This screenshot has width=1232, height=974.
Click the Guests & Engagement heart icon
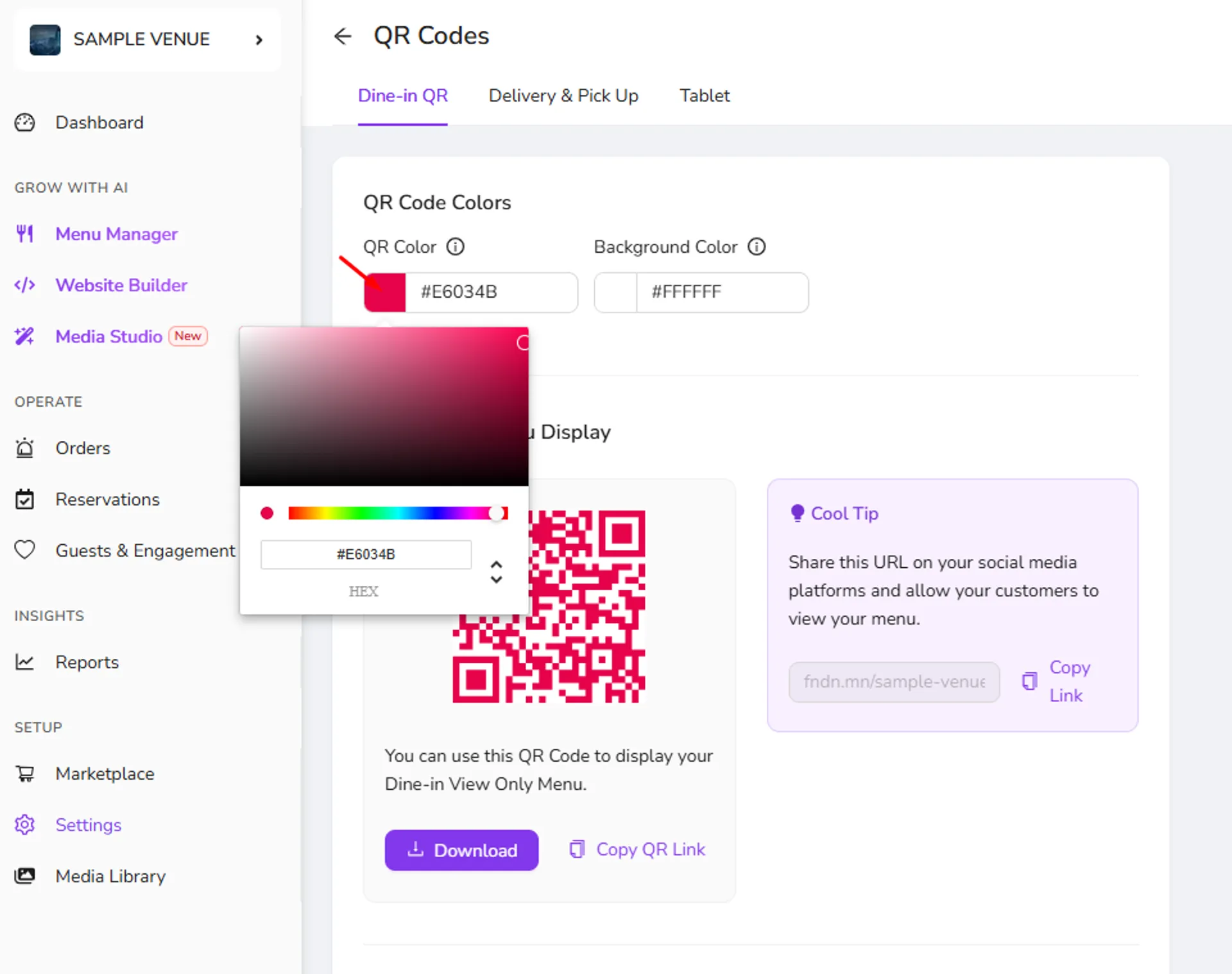coord(25,550)
